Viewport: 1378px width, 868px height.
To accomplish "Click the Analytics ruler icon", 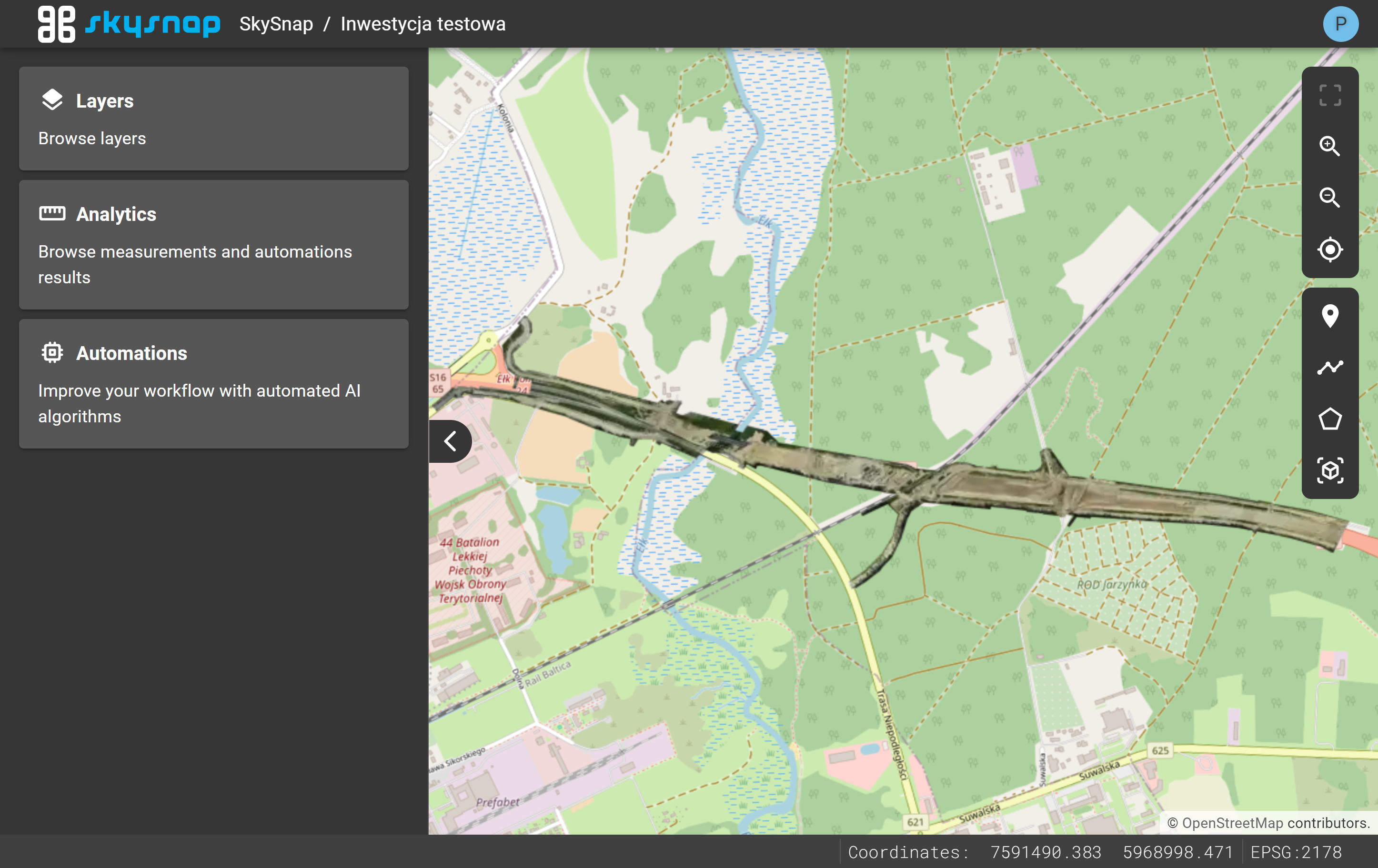I will pos(52,213).
